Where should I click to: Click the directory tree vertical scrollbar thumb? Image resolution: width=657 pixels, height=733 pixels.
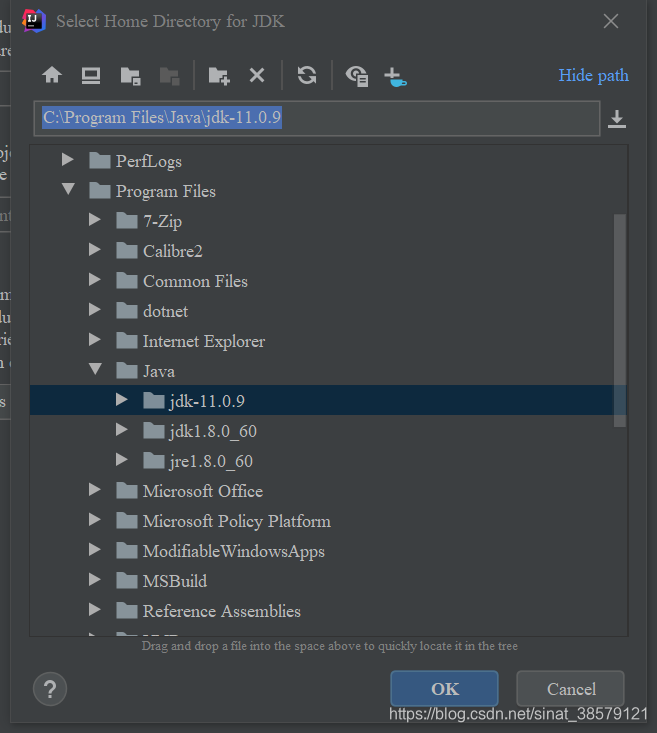(x=620, y=320)
